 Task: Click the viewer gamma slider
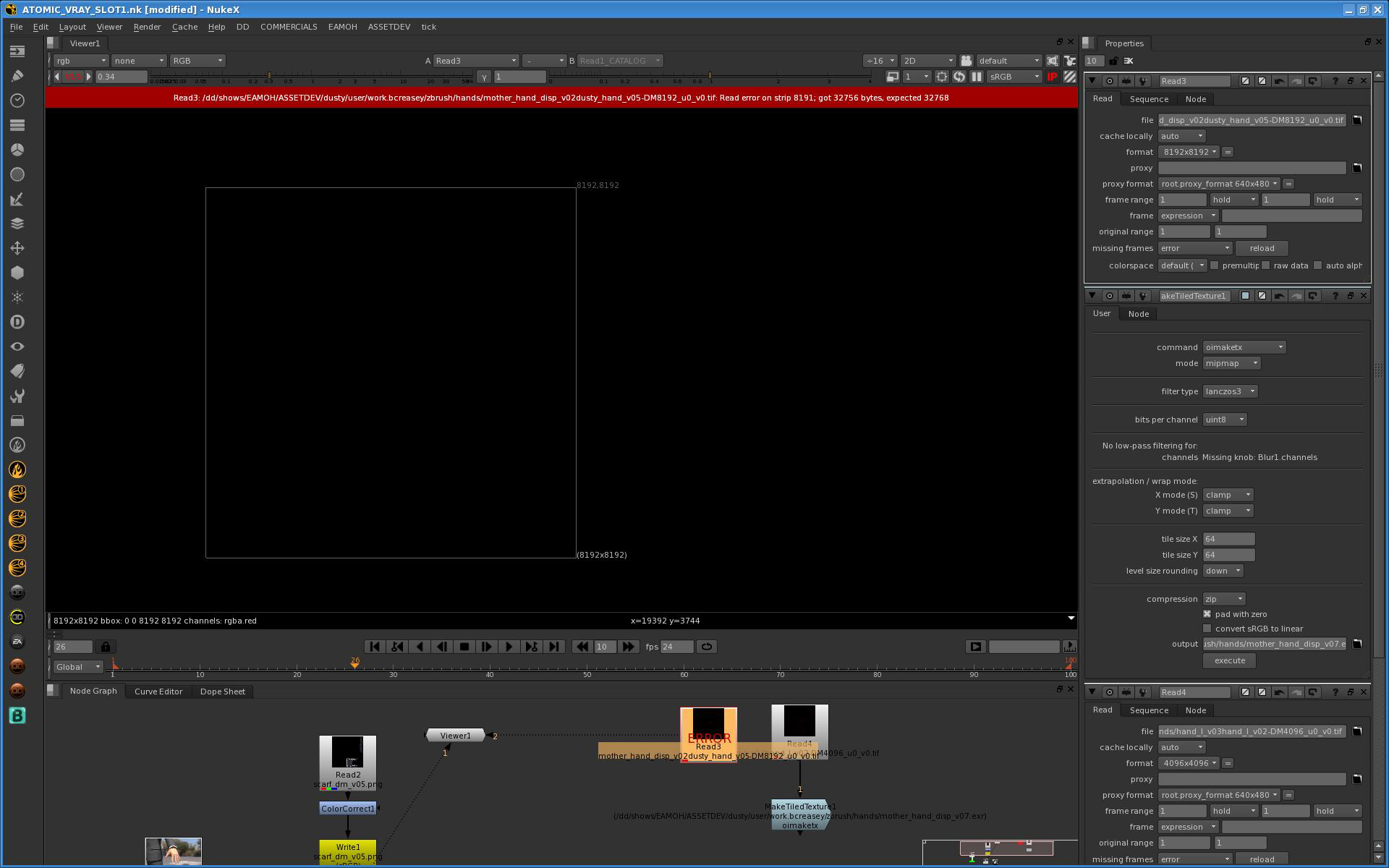(709, 77)
